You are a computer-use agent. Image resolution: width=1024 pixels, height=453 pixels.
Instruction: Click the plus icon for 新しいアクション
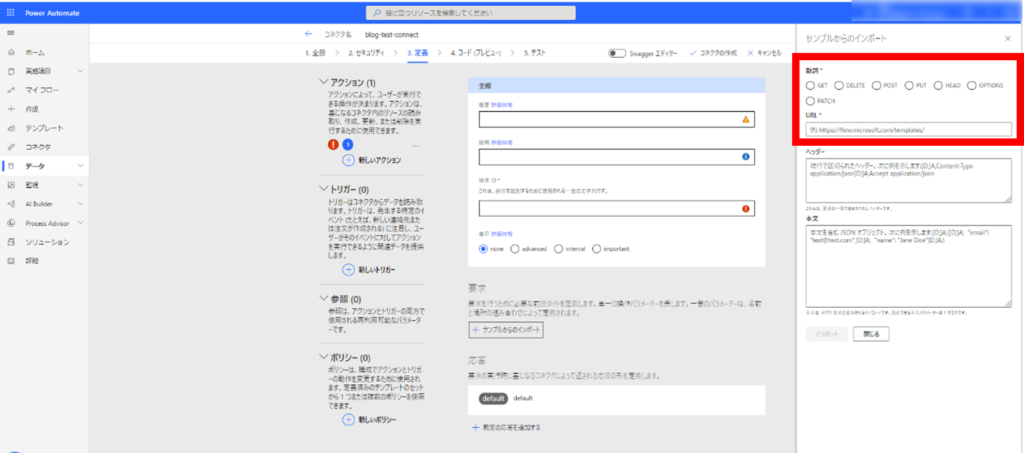(x=348, y=160)
